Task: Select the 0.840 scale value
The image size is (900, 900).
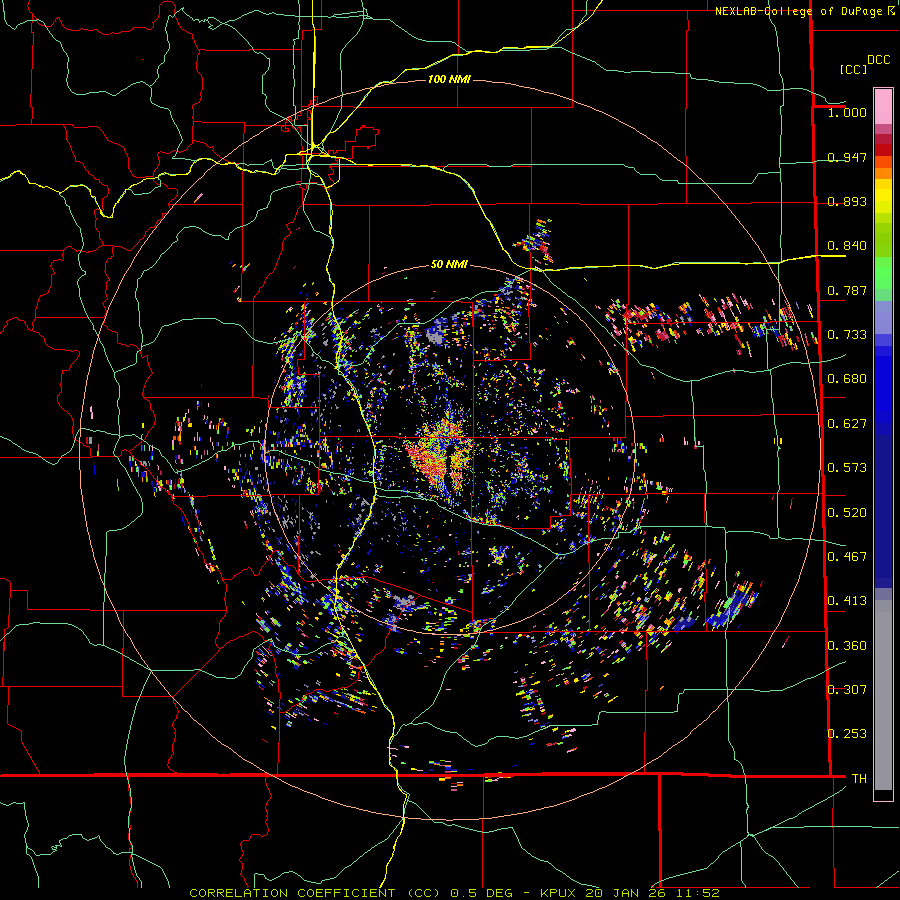Action: click(x=847, y=246)
